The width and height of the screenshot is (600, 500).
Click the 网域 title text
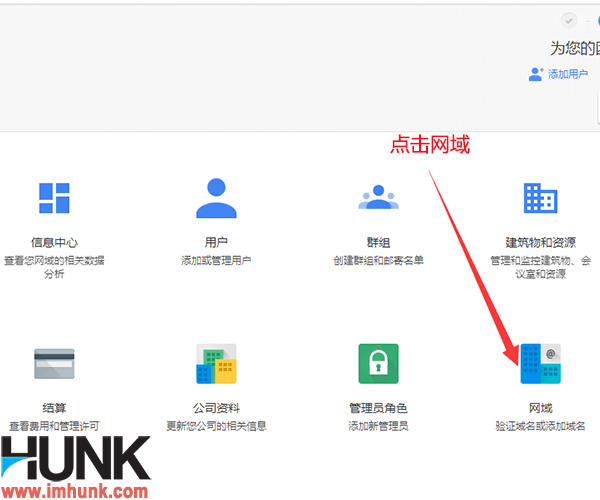[x=540, y=408]
